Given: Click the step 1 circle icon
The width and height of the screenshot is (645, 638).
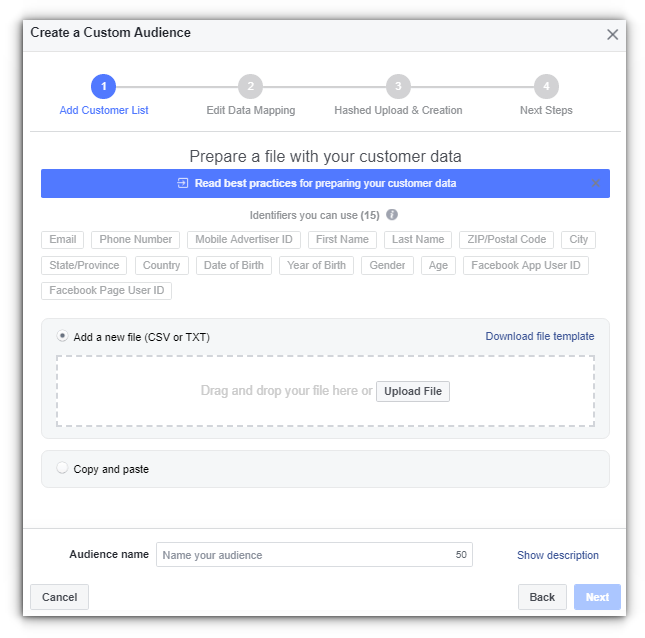Looking at the screenshot, I should [x=103, y=86].
